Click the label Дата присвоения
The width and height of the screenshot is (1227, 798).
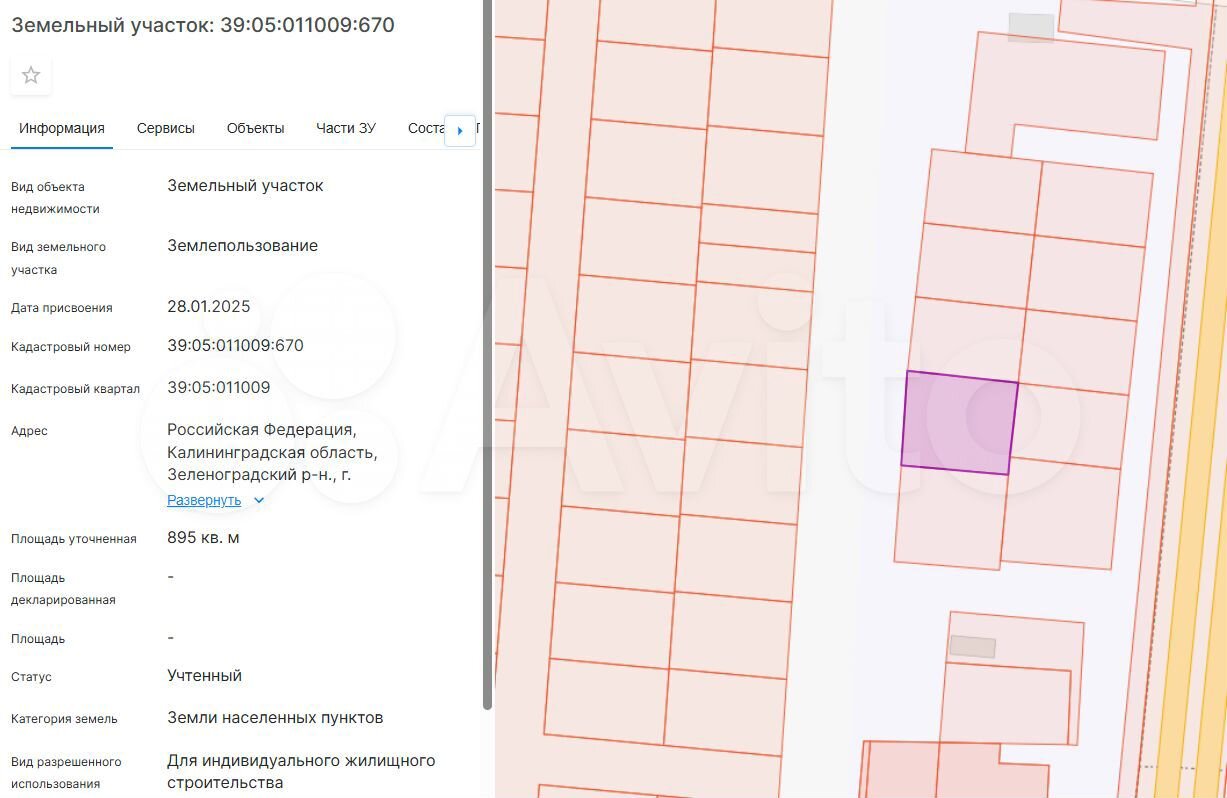[62, 308]
